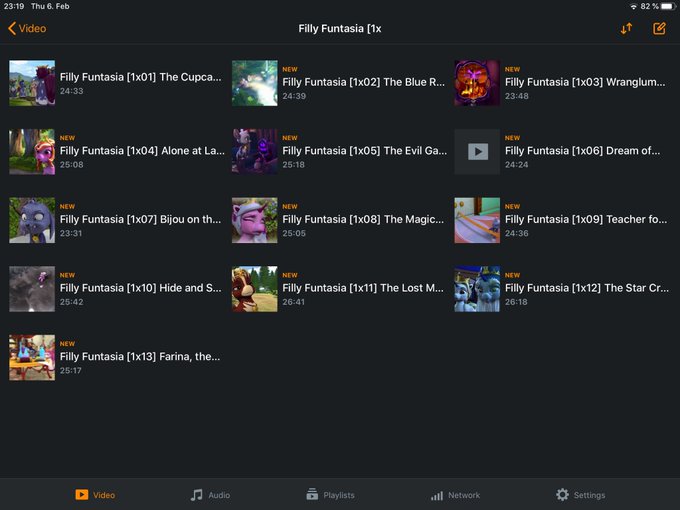The image size is (680, 510).
Task: Play 'Filly Funtasia [1x13] Farina, the...' title
Action: pos(140,356)
